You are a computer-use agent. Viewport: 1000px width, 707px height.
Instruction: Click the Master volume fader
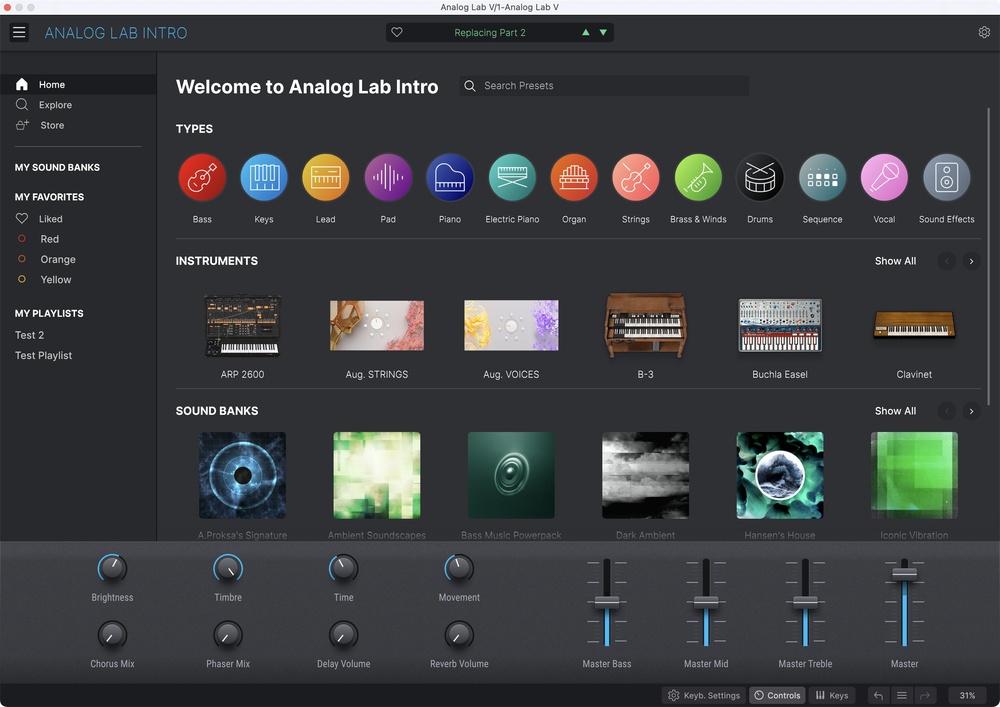coord(904,574)
